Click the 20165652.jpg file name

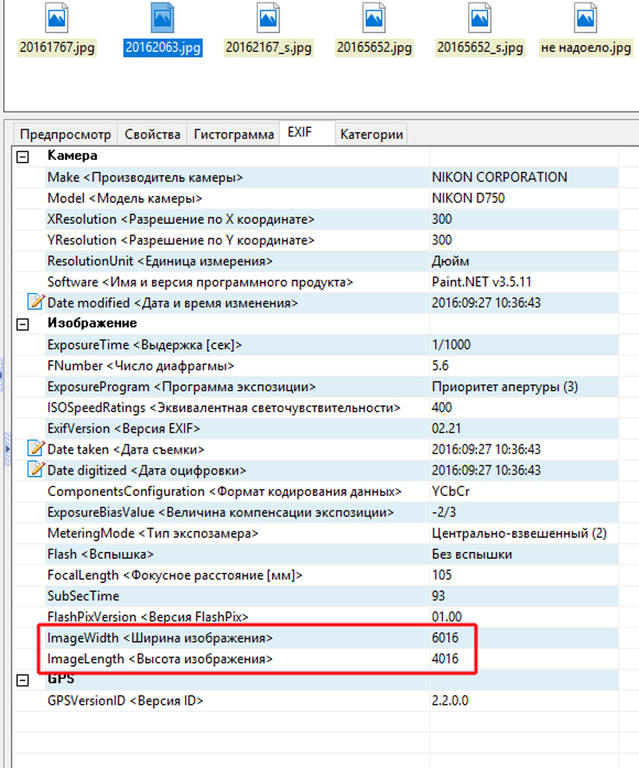pyautogui.click(x=374, y=48)
